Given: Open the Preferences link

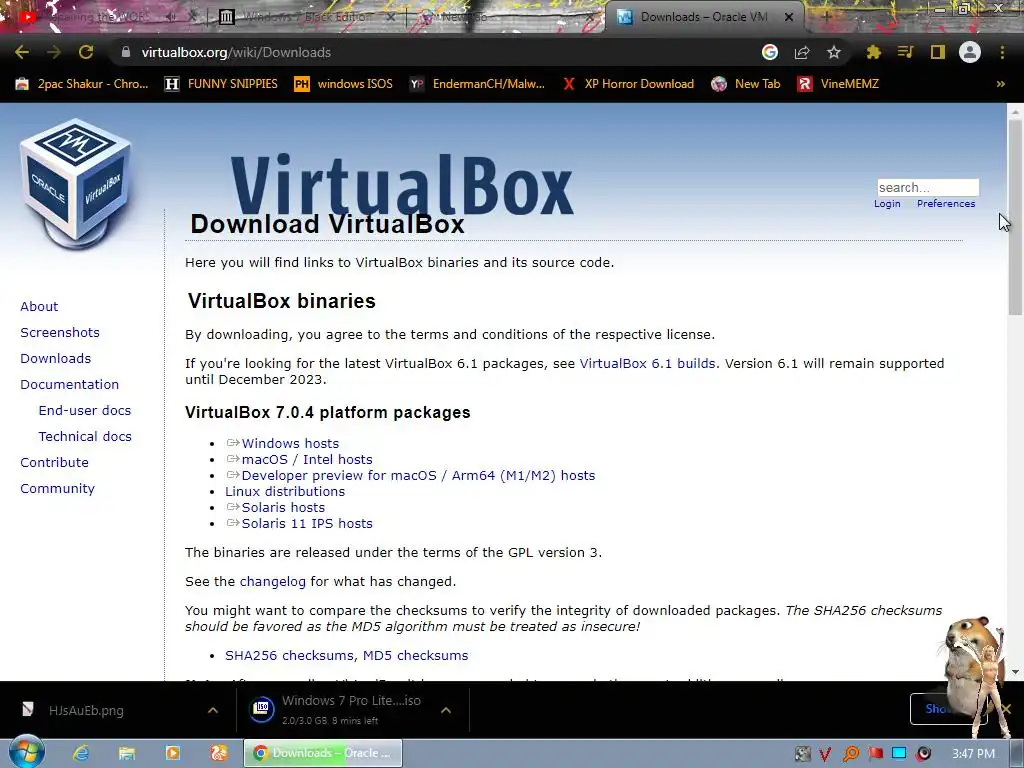Looking at the screenshot, I should click(x=946, y=204).
